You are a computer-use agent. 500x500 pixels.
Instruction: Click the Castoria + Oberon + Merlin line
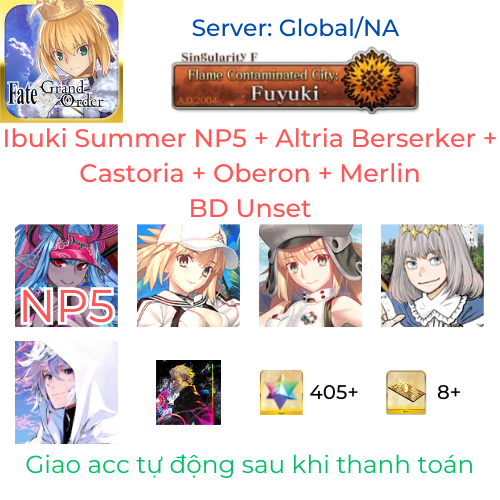tap(250, 174)
